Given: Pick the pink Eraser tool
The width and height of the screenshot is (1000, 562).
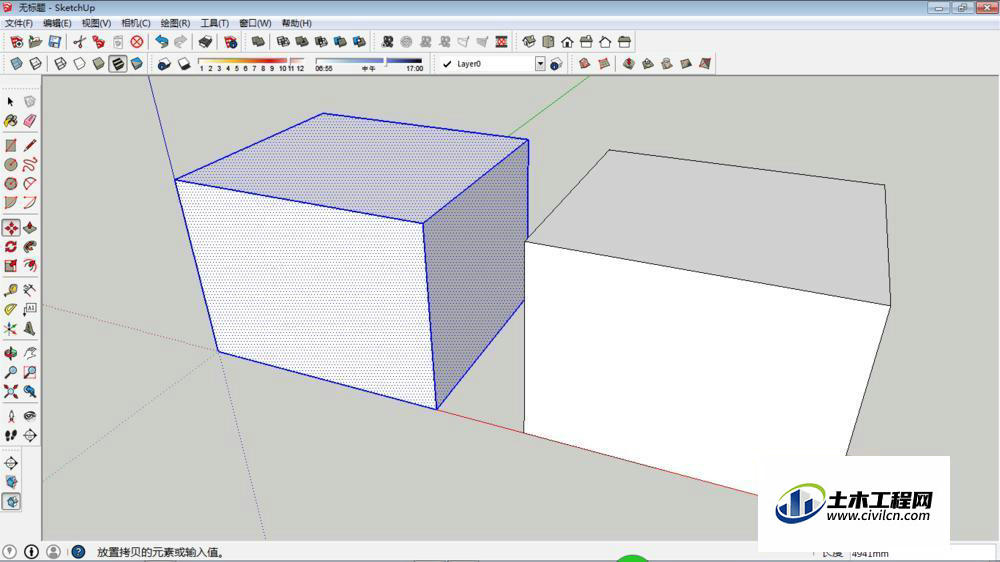Looking at the screenshot, I should (x=30, y=121).
